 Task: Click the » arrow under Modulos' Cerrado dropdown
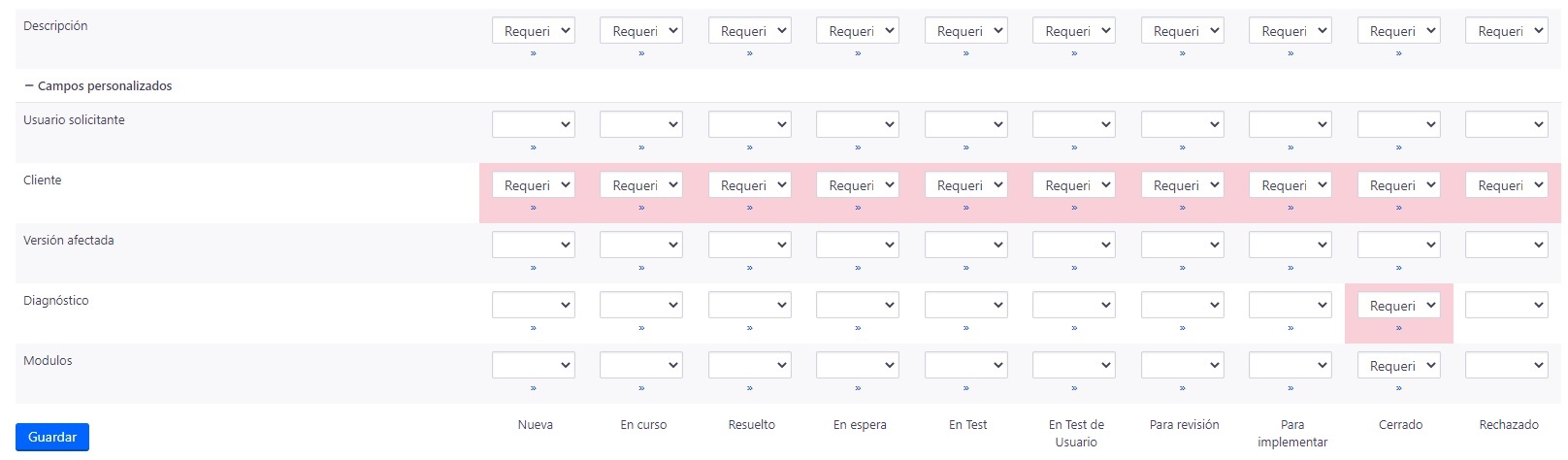click(1399, 388)
